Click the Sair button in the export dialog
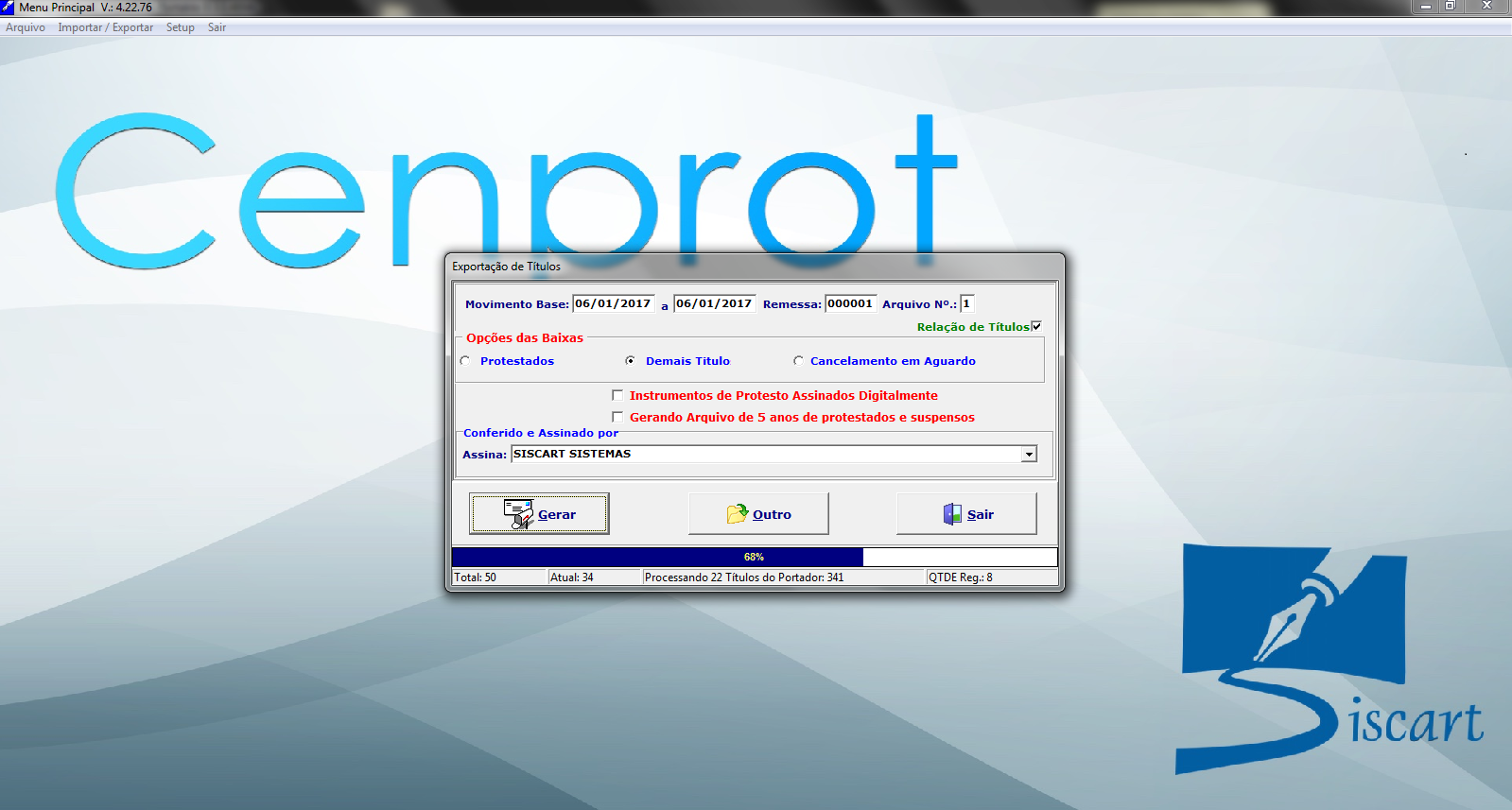Viewport: 1512px width, 810px height. pos(966,513)
